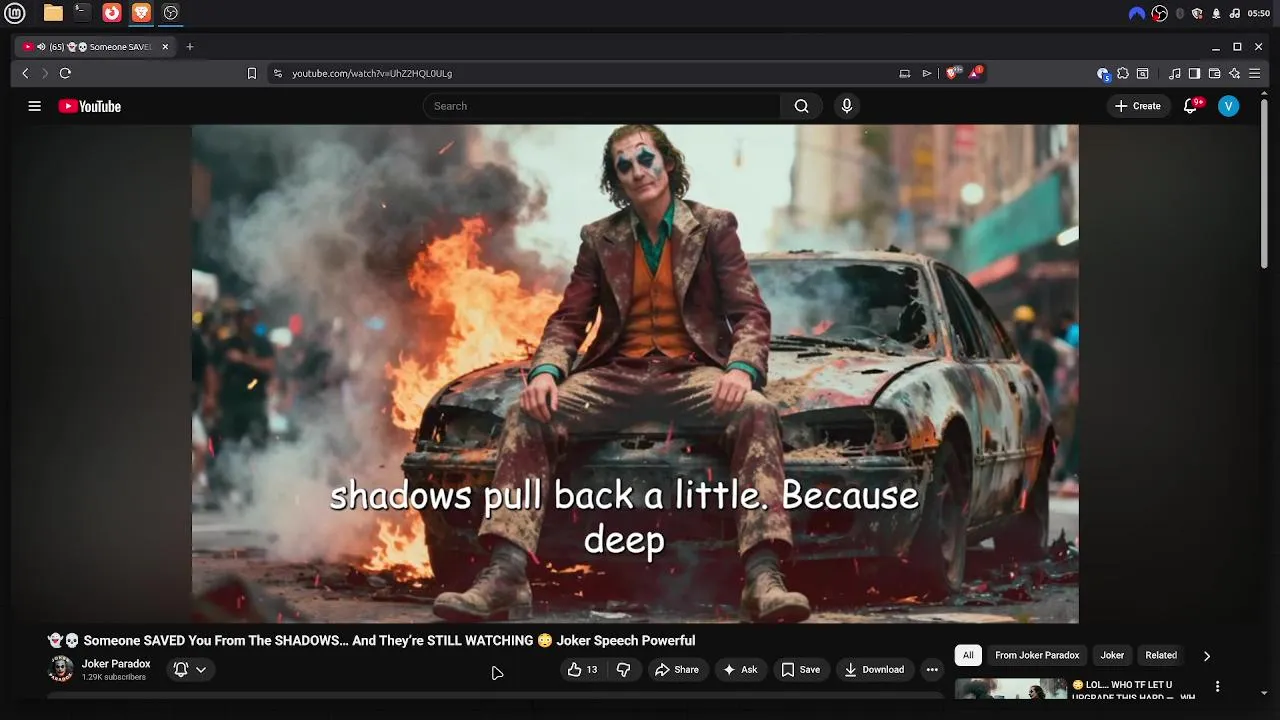This screenshot has width=1280, height=720.
Task: Bookmark this page with bookmark icon
Action: pyautogui.click(x=252, y=73)
